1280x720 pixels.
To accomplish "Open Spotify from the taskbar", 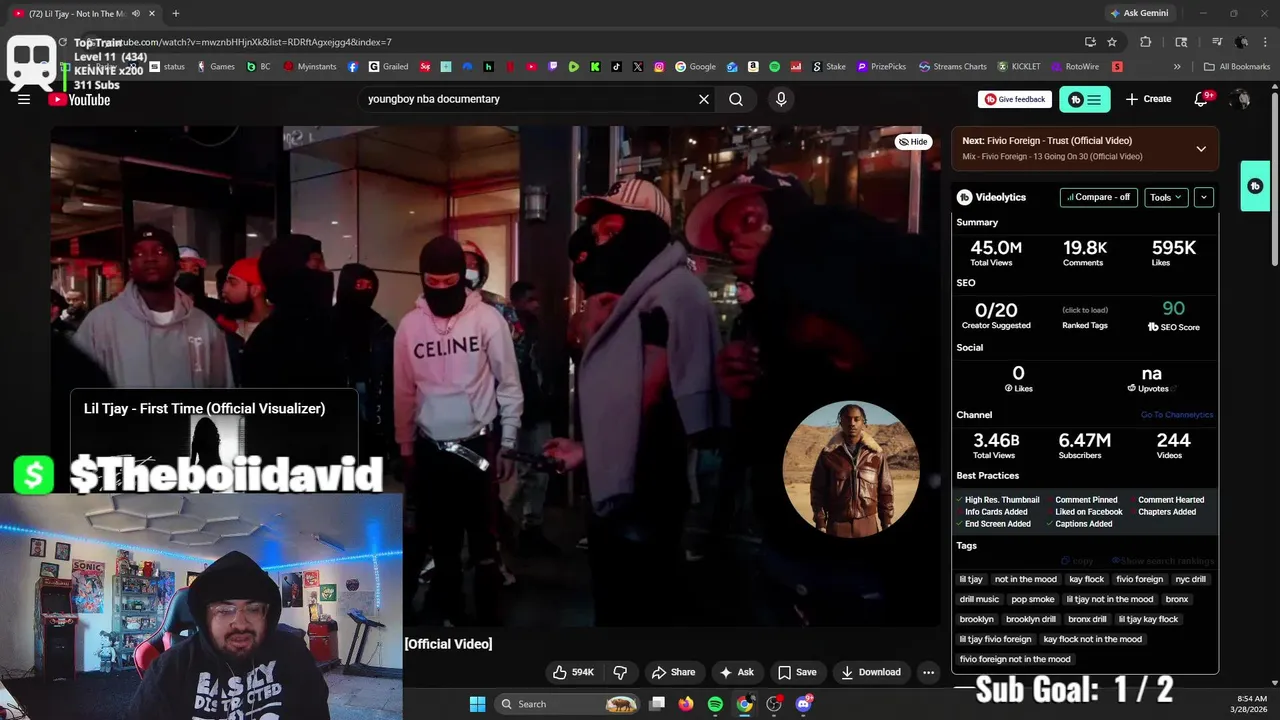I will [715, 704].
